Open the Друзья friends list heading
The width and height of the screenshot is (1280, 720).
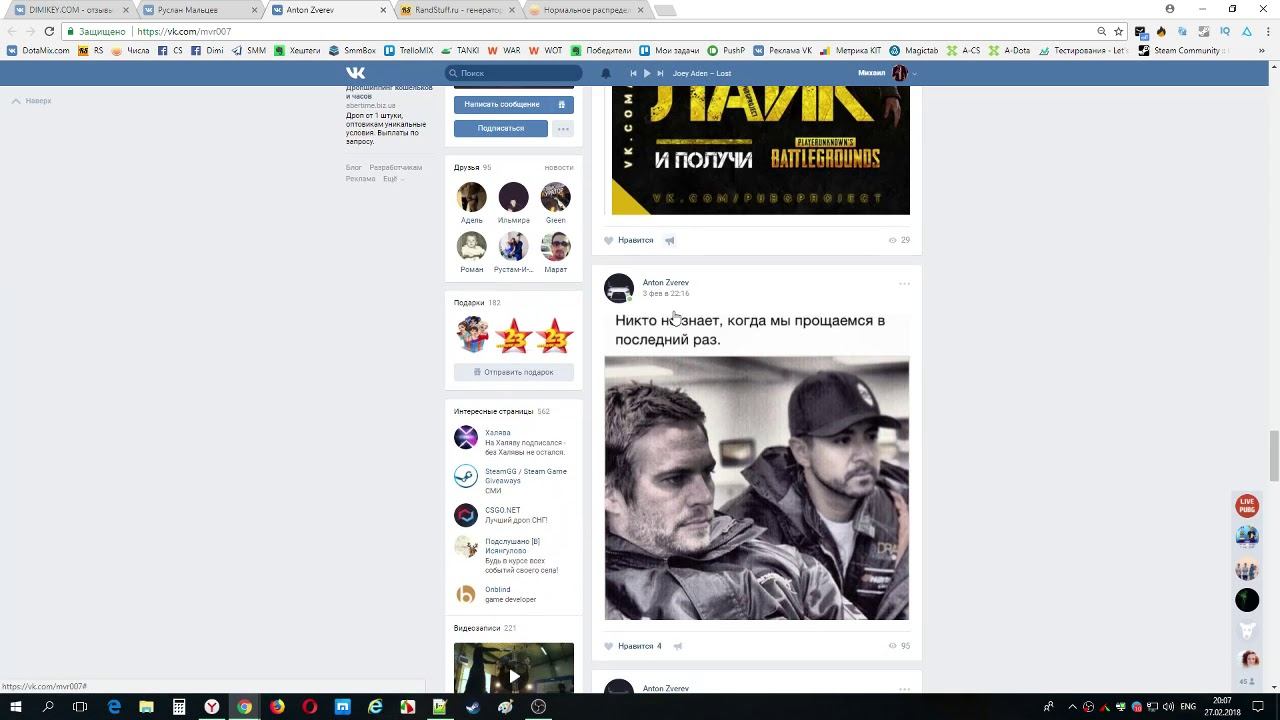coord(466,167)
